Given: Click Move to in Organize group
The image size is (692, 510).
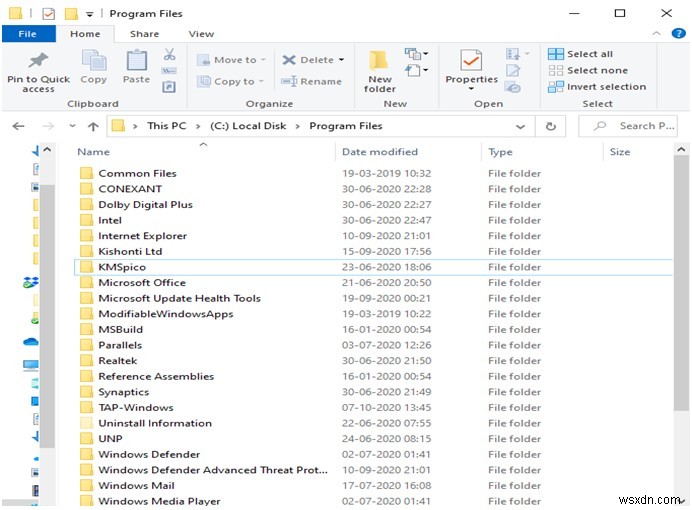Looking at the screenshot, I should click(x=231, y=60).
